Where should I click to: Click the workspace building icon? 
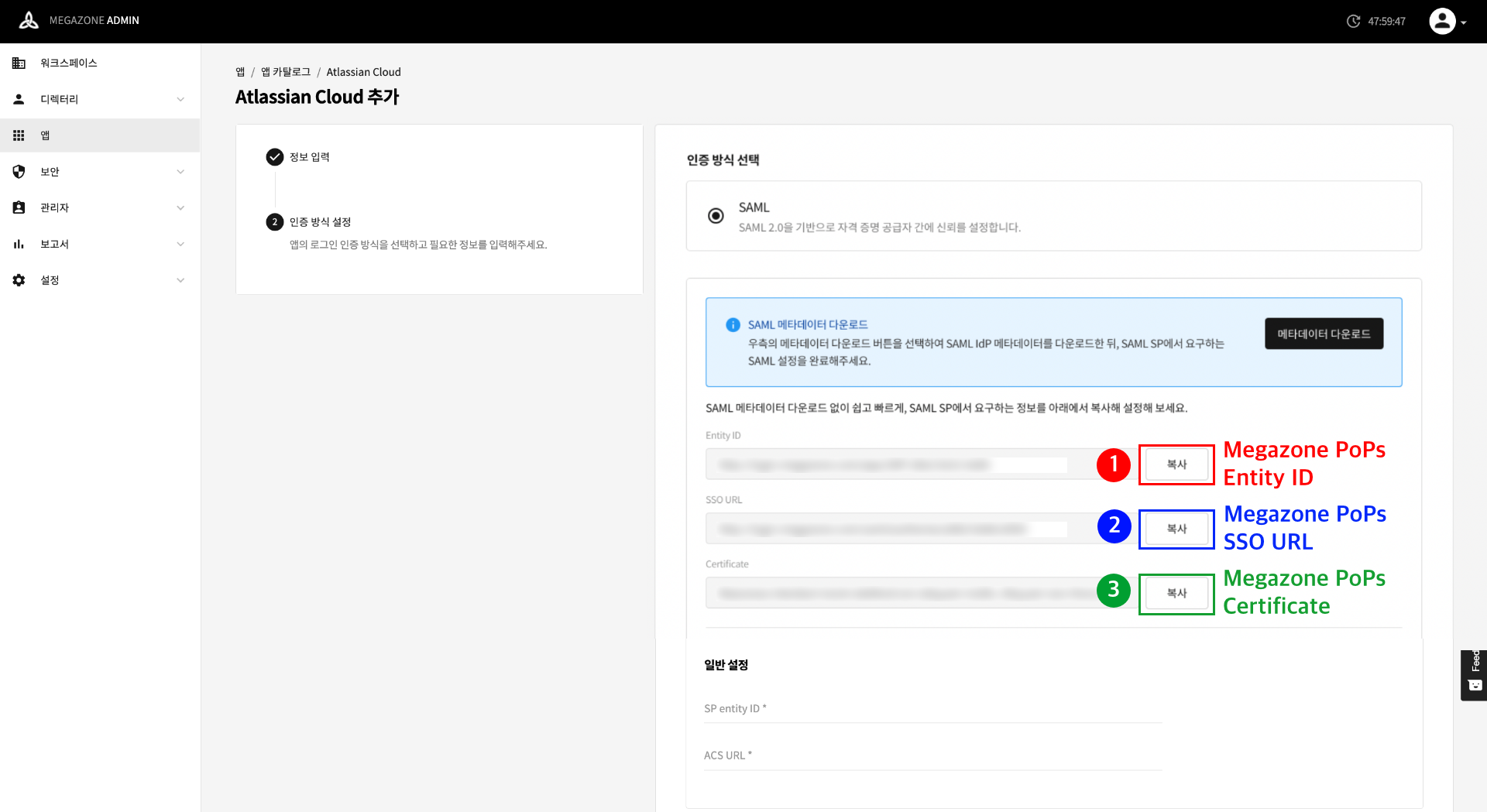coord(19,63)
